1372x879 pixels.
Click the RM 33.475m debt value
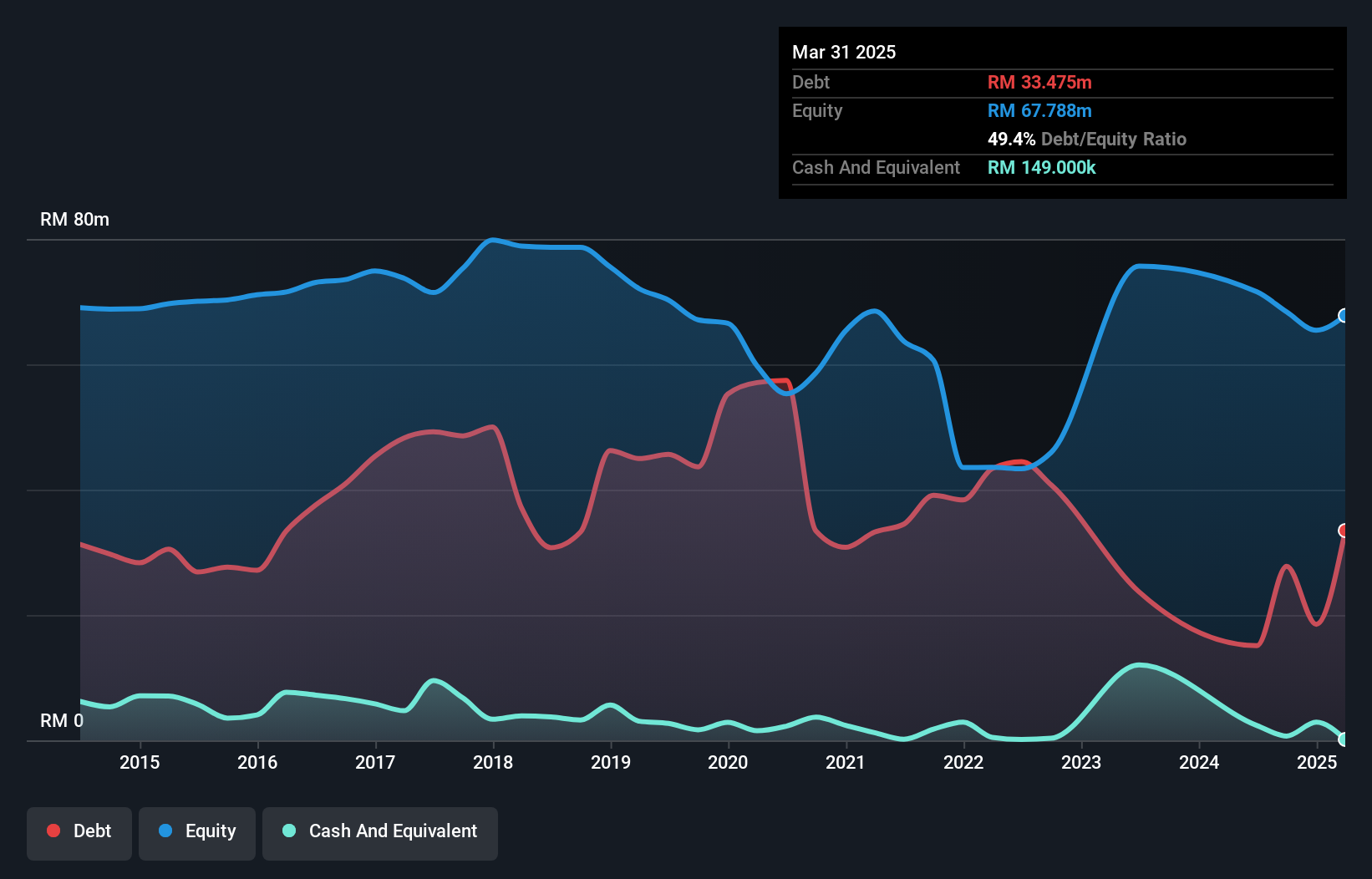(1039, 82)
